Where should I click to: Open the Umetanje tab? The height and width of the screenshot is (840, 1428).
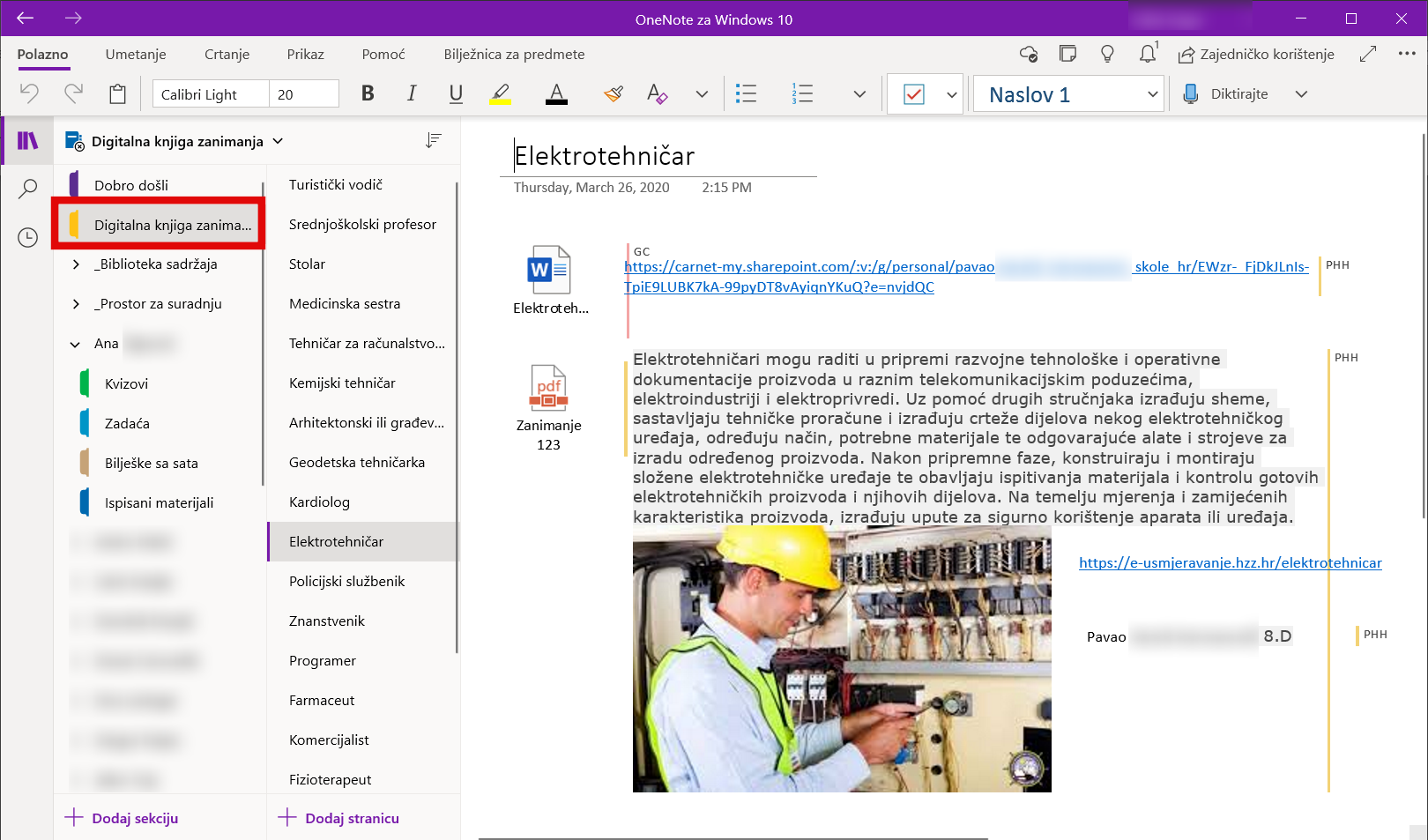click(136, 54)
